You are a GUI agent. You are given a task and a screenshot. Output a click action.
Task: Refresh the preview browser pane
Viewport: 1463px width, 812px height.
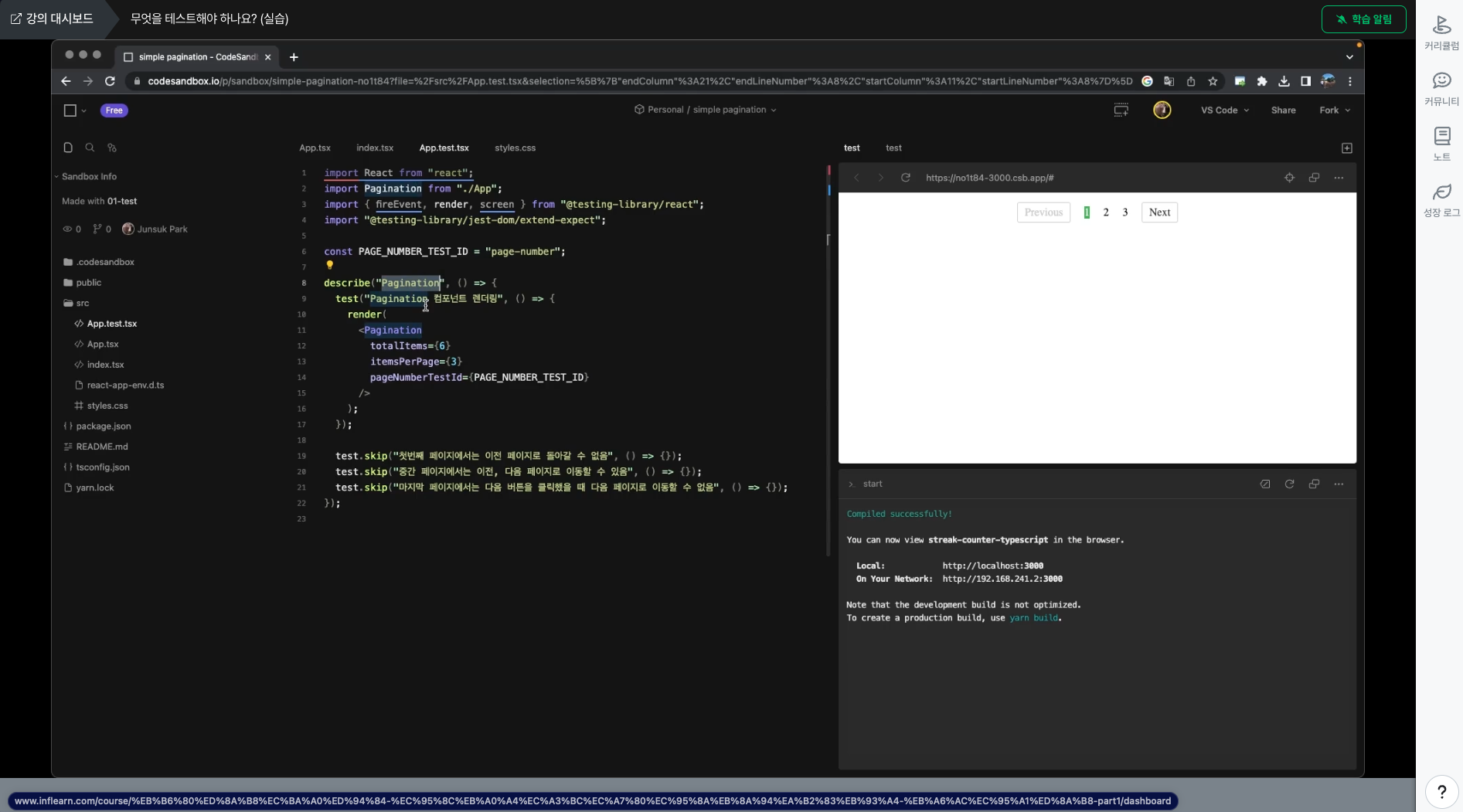tap(905, 178)
